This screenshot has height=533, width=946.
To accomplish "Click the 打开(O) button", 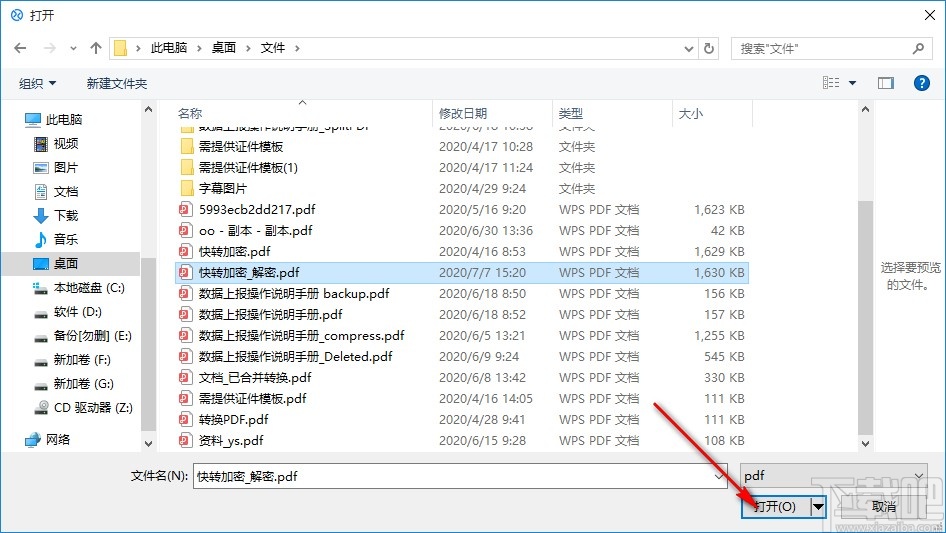I will point(776,506).
